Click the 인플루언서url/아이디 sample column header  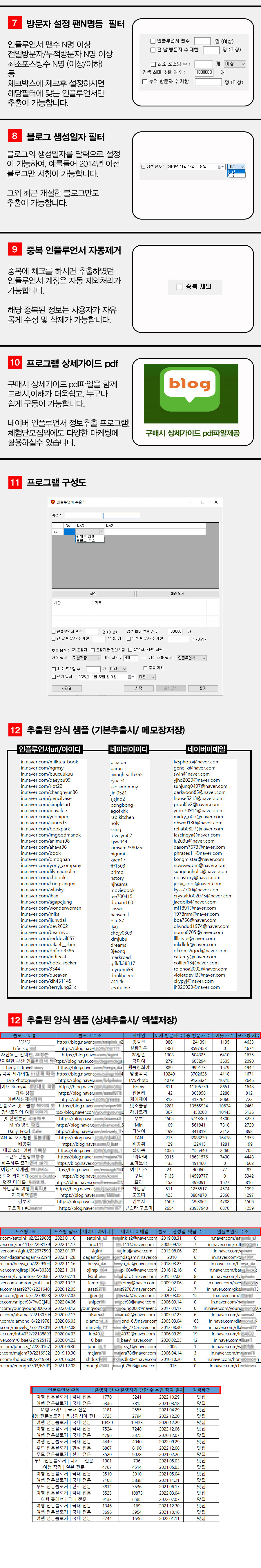click(x=49, y=749)
